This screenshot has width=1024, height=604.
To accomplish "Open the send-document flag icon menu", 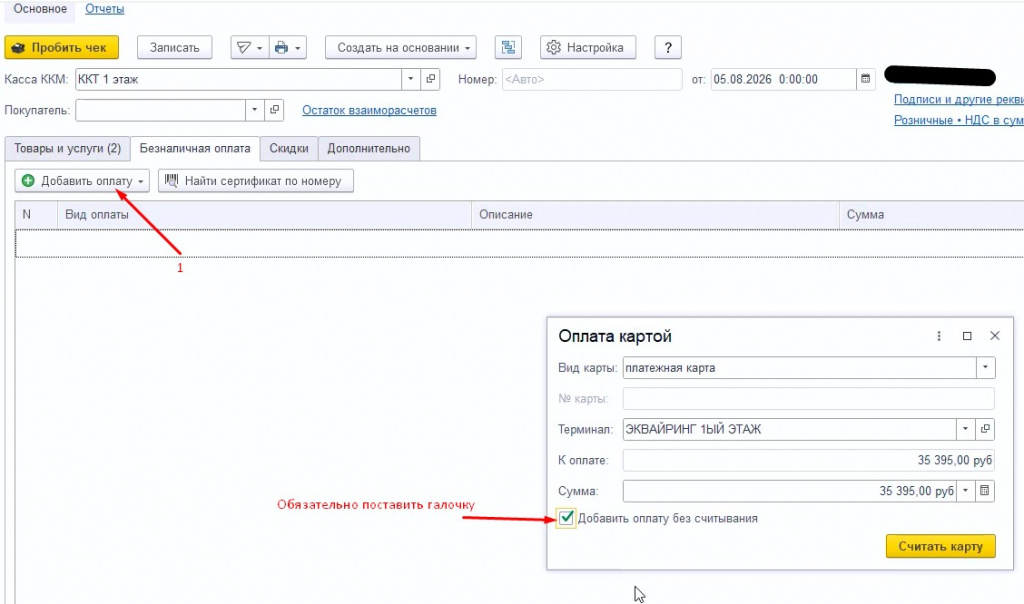I will pos(249,48).
